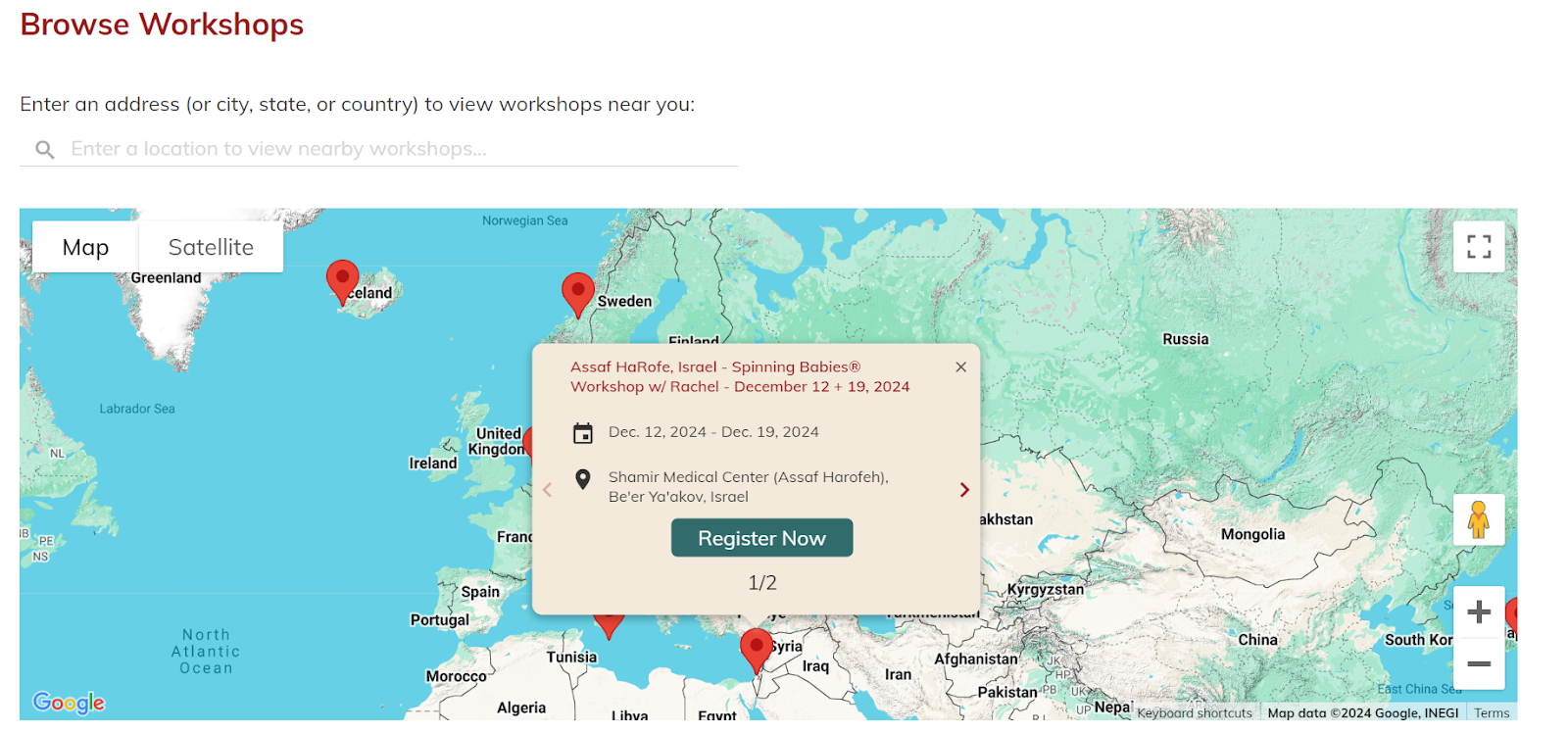Click the Register Now button
The height and width of the screenshot is (733, 1568).
(x=761, y=538)
